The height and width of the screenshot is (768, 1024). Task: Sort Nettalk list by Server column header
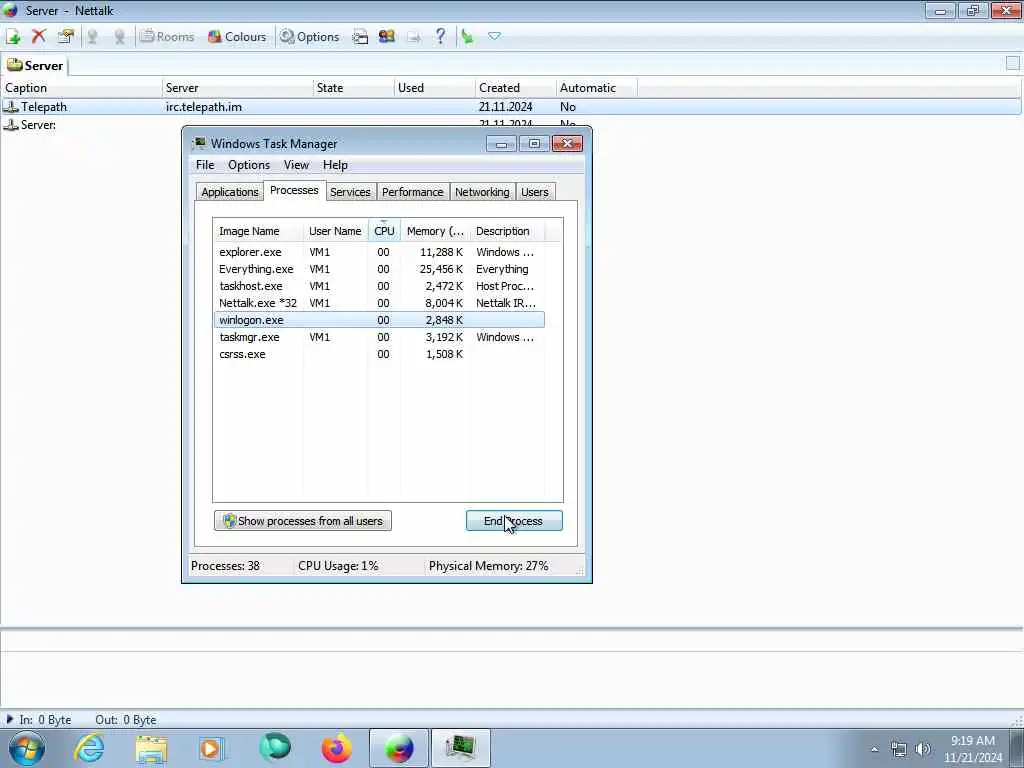[238, 88]
